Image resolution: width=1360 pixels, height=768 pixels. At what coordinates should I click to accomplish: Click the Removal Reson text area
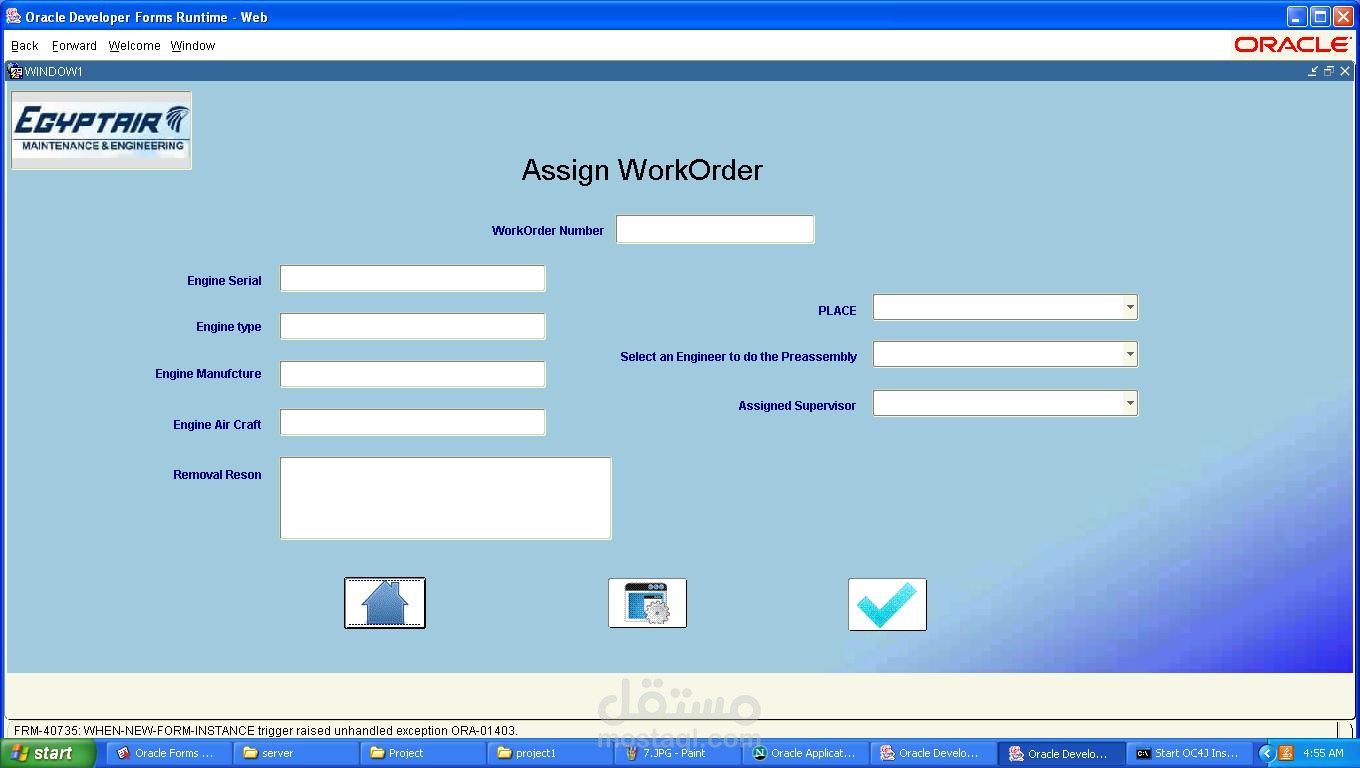(445, 497)
